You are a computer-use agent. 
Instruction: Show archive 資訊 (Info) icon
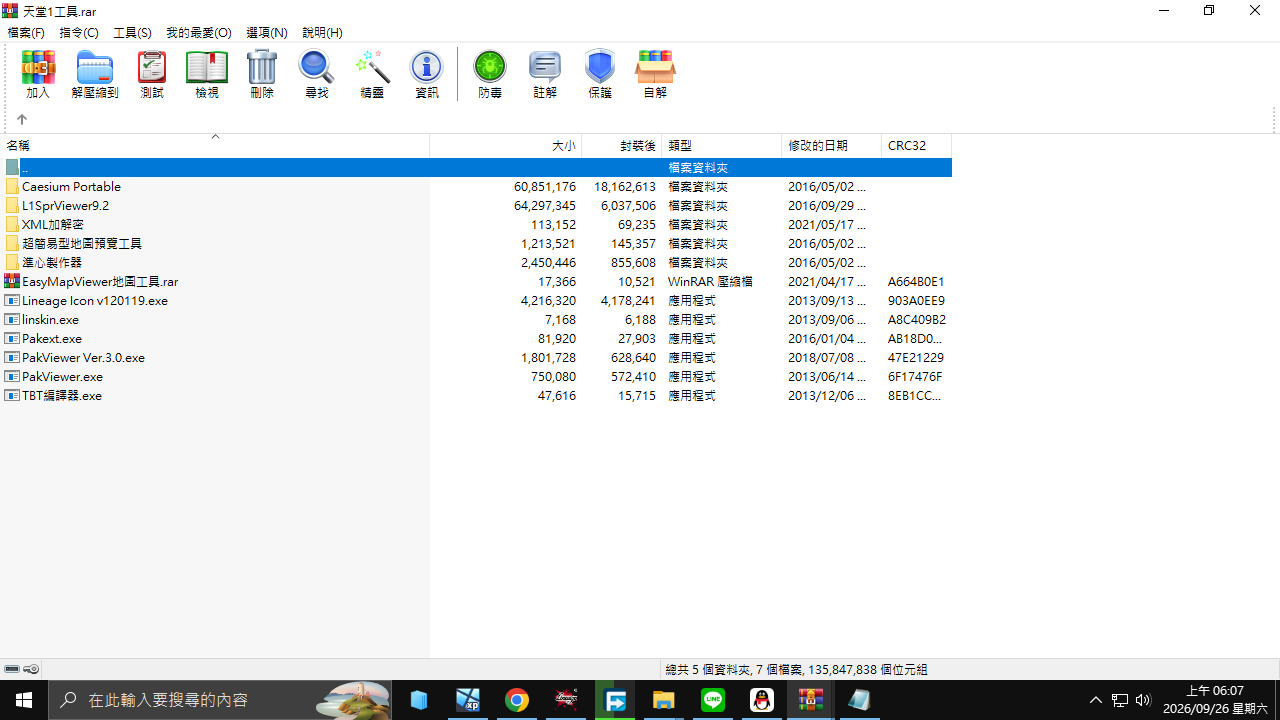[x=427, y=75]
